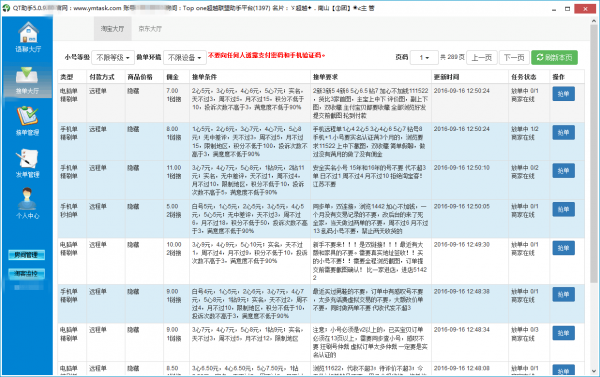Viewport: 600px width, 377px height.
Task: Go to next page with 下一页
Action: pos(514,57)
